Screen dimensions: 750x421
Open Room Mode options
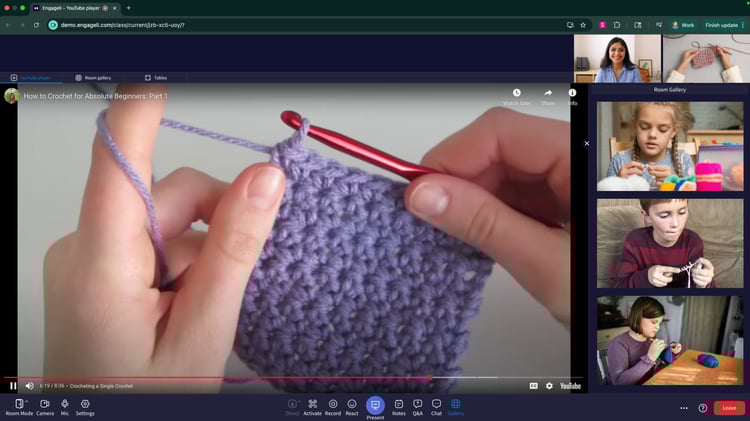point(19,405)
